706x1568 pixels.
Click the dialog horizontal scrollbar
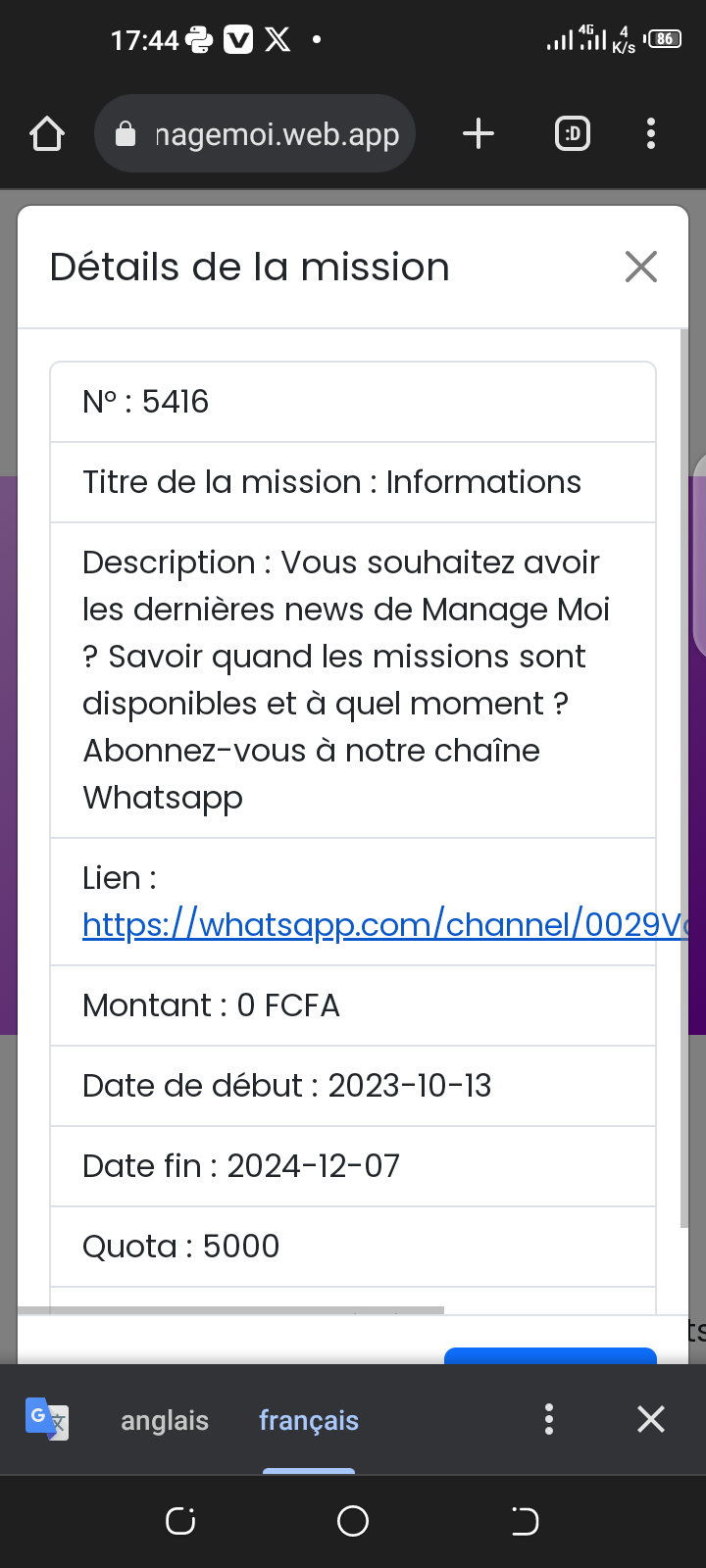pos(231,1310)
